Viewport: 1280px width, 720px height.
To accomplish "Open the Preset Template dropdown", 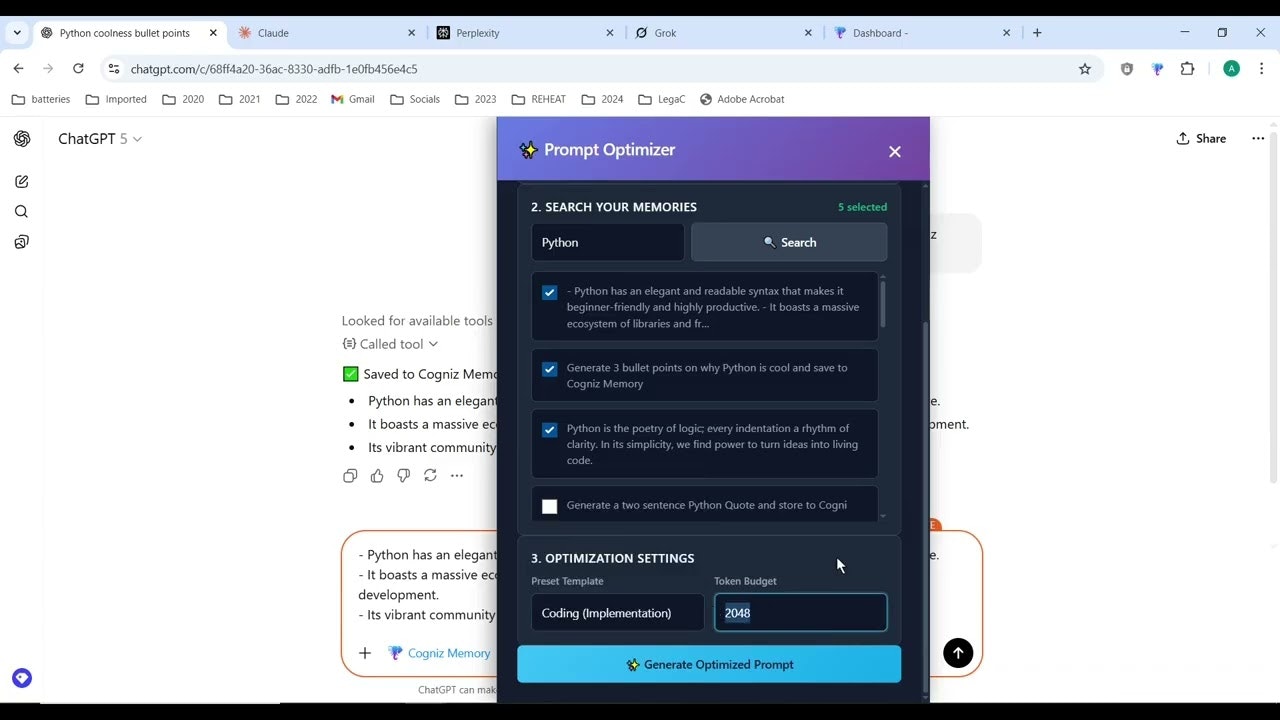I will [x=617, y=613].
